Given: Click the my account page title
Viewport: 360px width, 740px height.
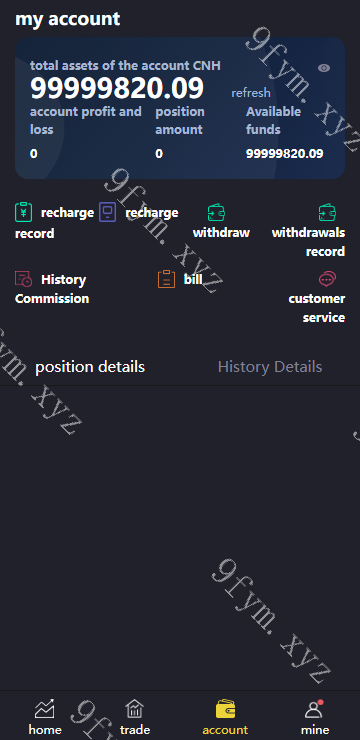Looking at the screenshot, I should coord(67,19).
